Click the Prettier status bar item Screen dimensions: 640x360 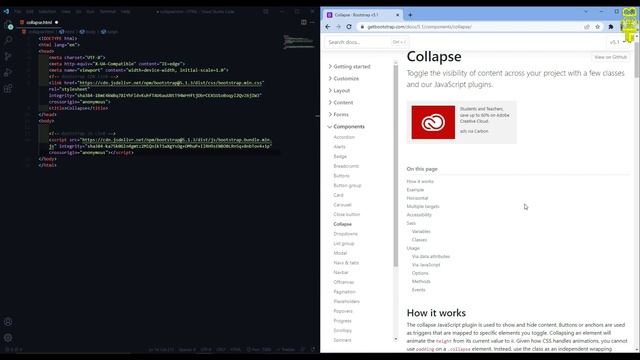tap(285, 349)
